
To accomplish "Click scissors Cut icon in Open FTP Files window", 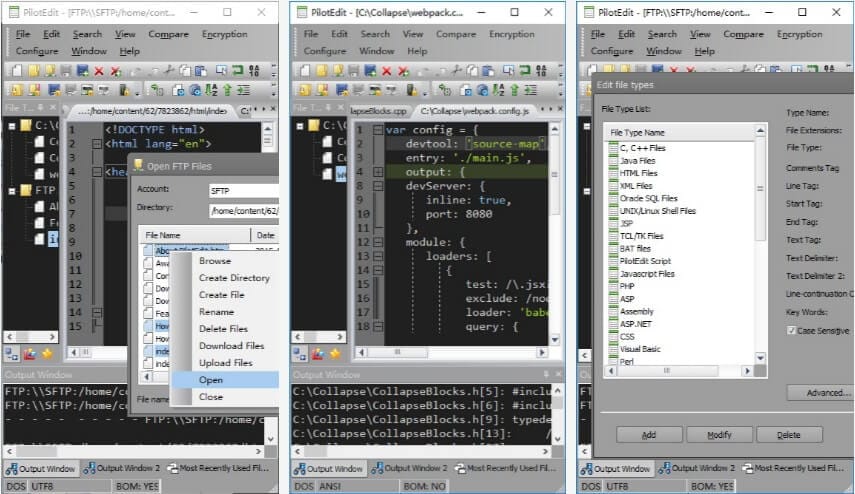I will click(x=169, y=70).
